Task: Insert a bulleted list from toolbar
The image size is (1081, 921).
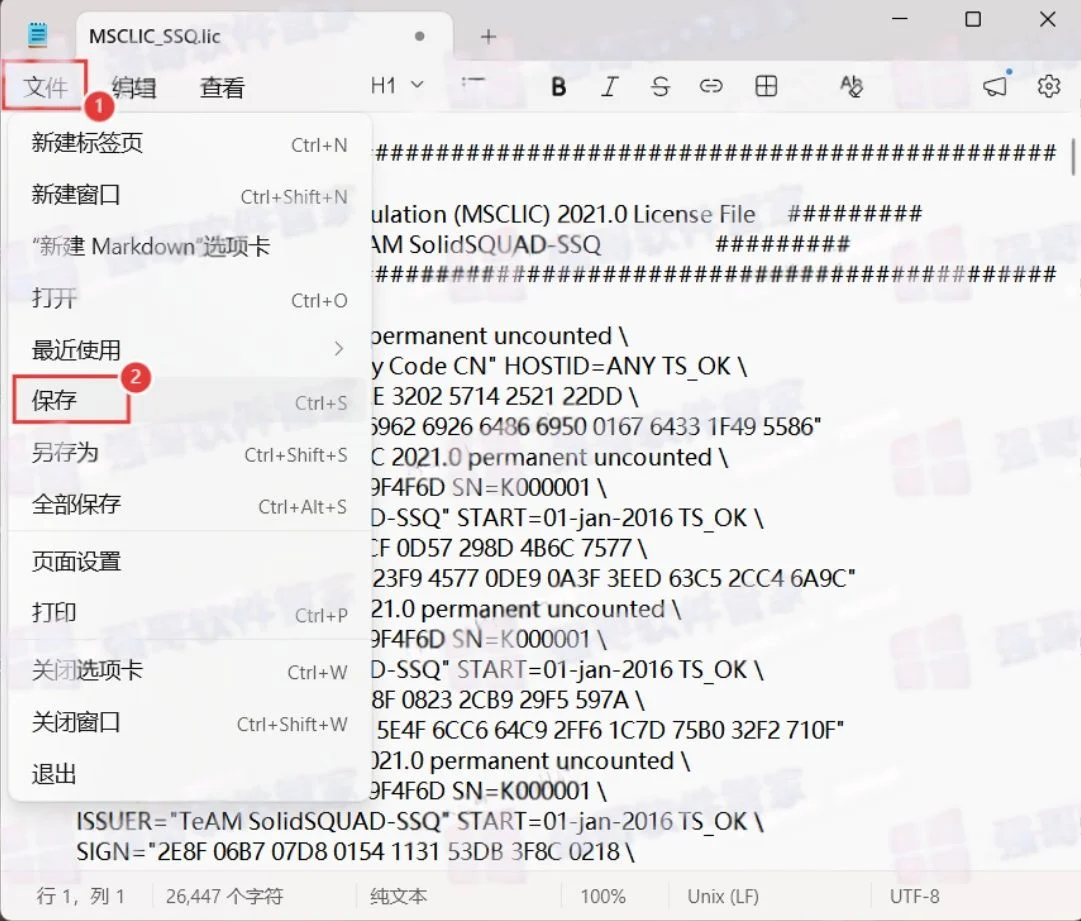Action: click(473, 85)
